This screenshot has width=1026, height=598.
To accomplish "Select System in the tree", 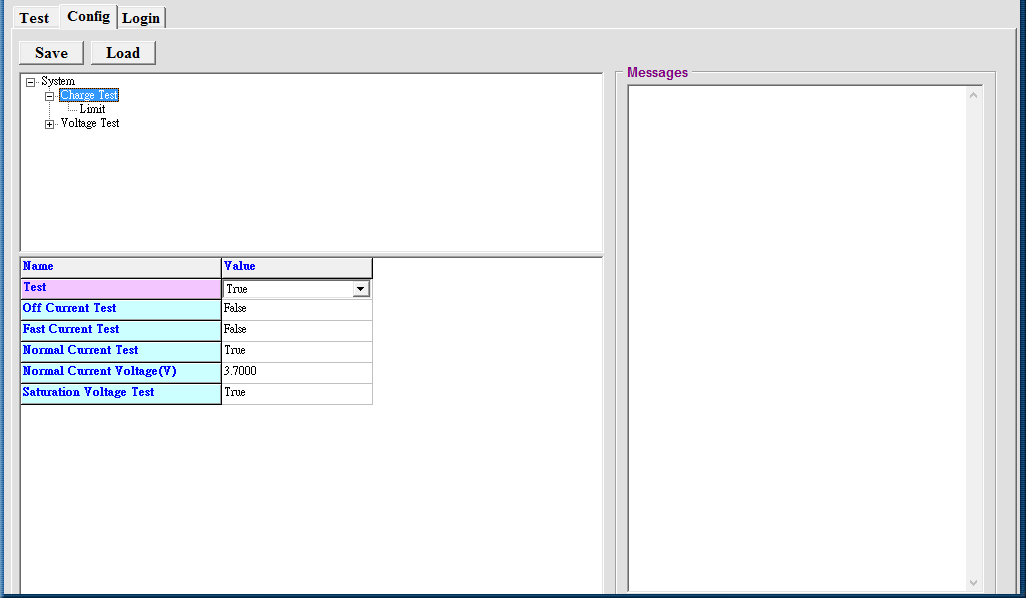I will tap(58, 81).
